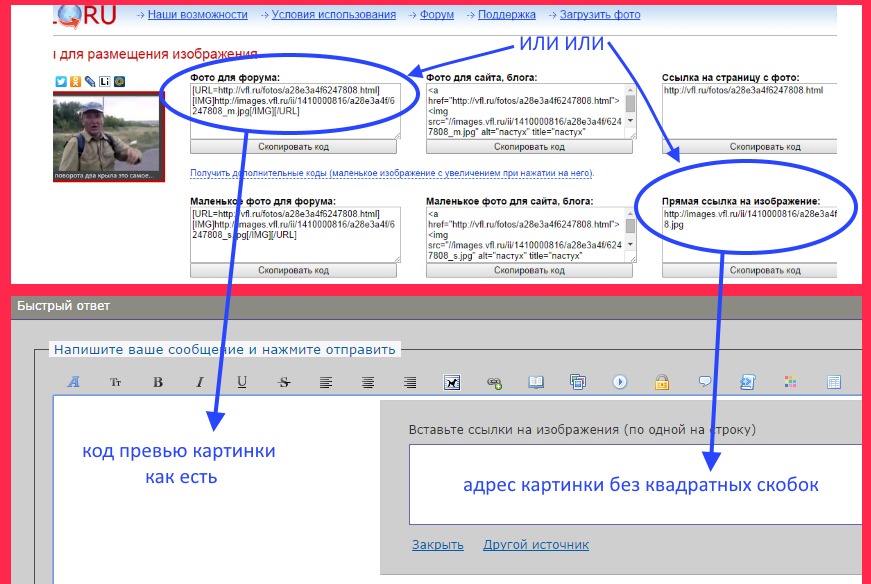Image resolution: width=871 pixels, height=584 pixels.
Task: Open Условия использования menu link
Action: (x=333, y=15)
